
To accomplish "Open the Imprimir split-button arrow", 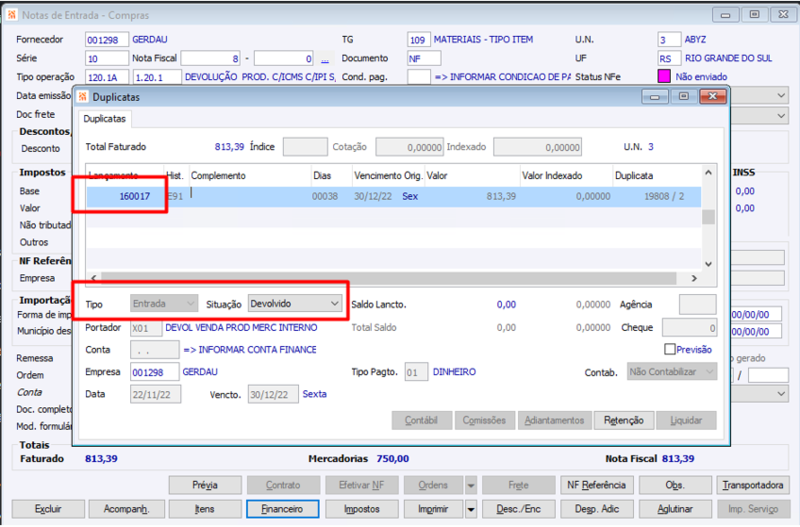I will coord(471,509).
